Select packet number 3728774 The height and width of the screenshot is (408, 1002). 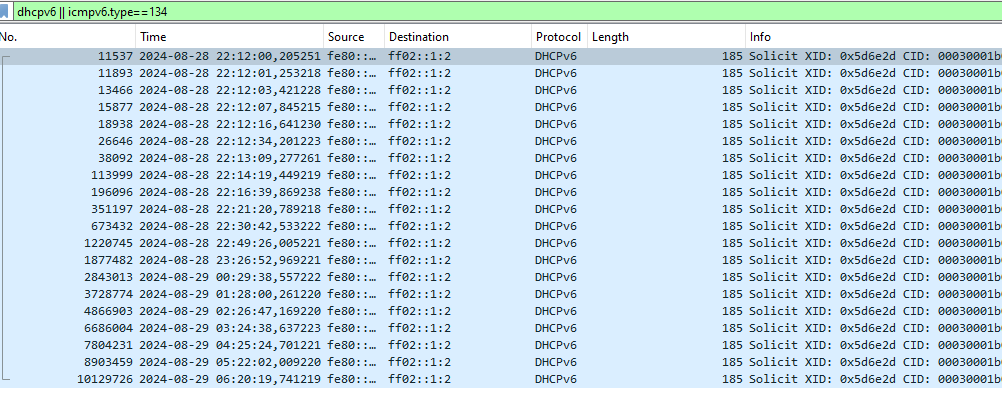(501, 294)
